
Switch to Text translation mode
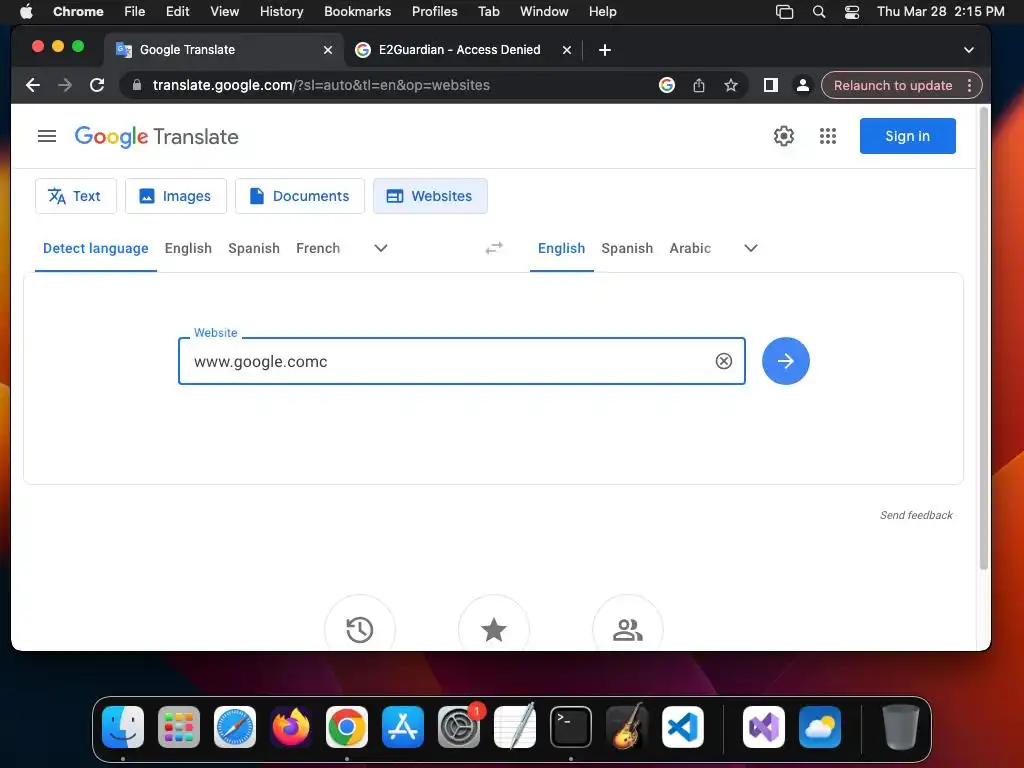[x=76, y=196]
